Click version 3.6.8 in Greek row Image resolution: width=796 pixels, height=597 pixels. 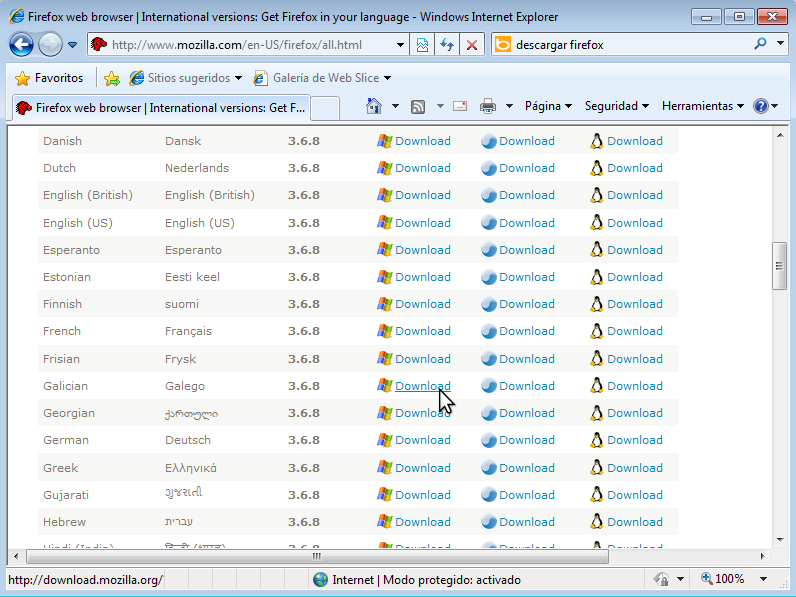pyautogui.click(x=304, y=468)
